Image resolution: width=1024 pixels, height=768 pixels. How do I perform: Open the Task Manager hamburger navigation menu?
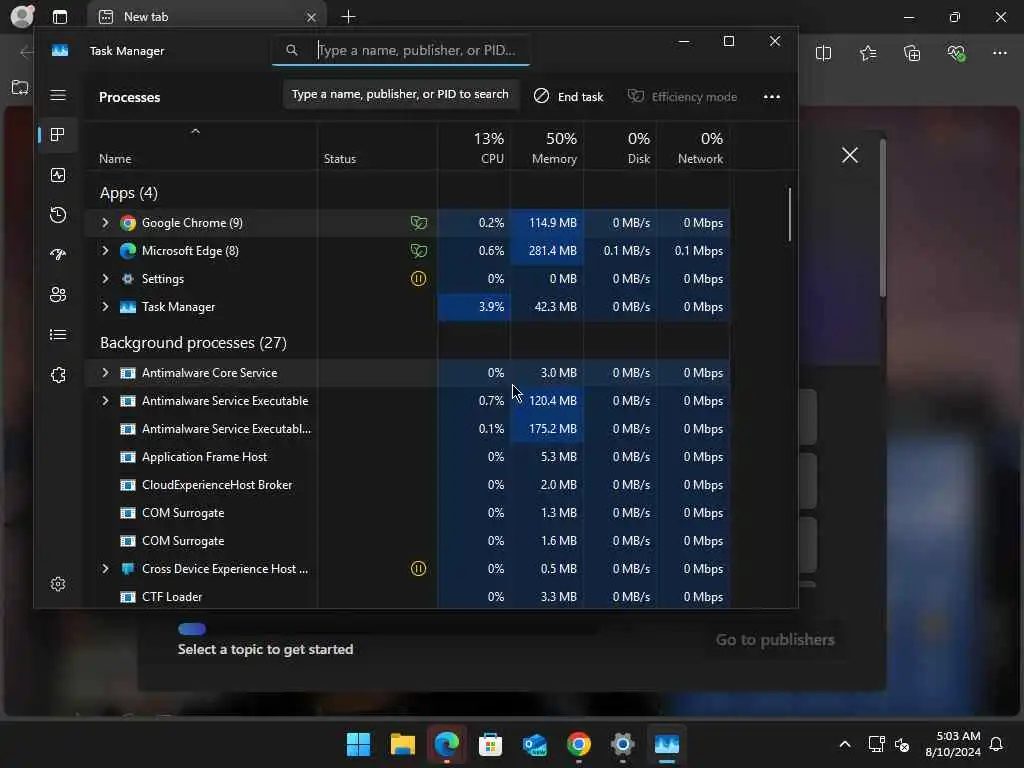[58, 95]
